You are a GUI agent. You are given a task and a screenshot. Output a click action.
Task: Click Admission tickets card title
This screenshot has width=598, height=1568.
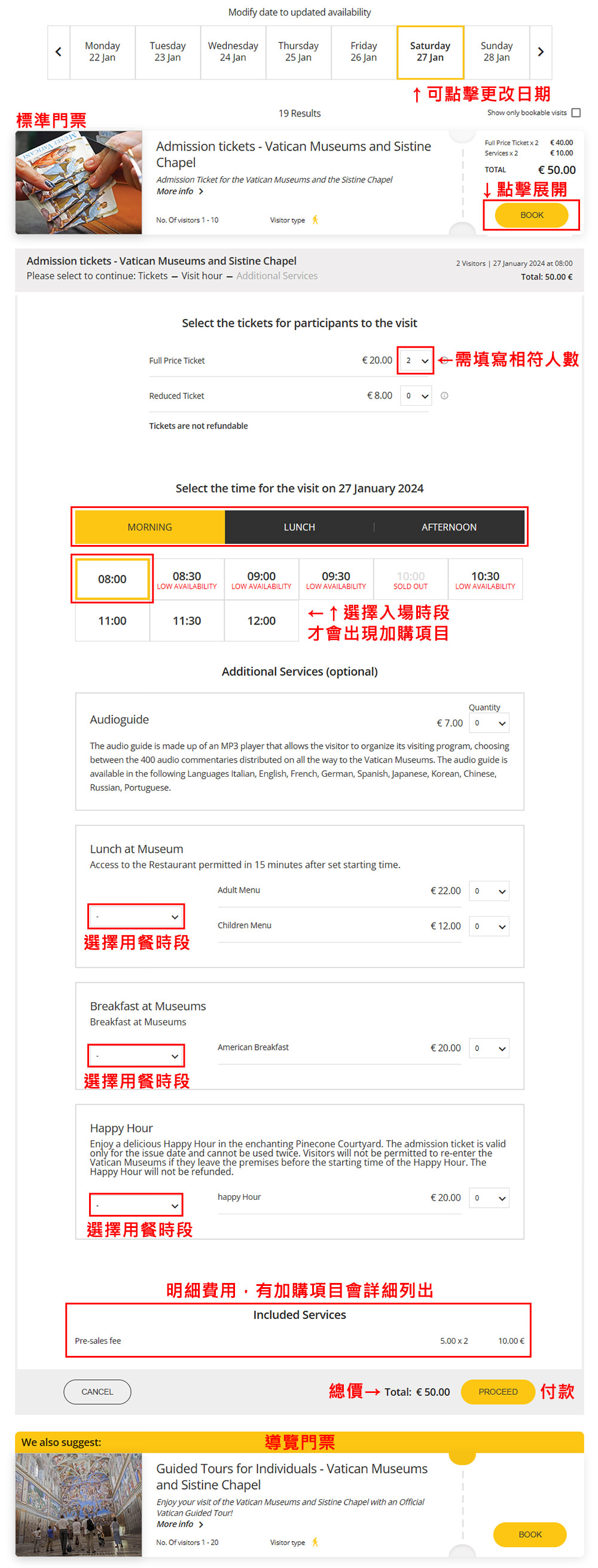tap(294, 155)
